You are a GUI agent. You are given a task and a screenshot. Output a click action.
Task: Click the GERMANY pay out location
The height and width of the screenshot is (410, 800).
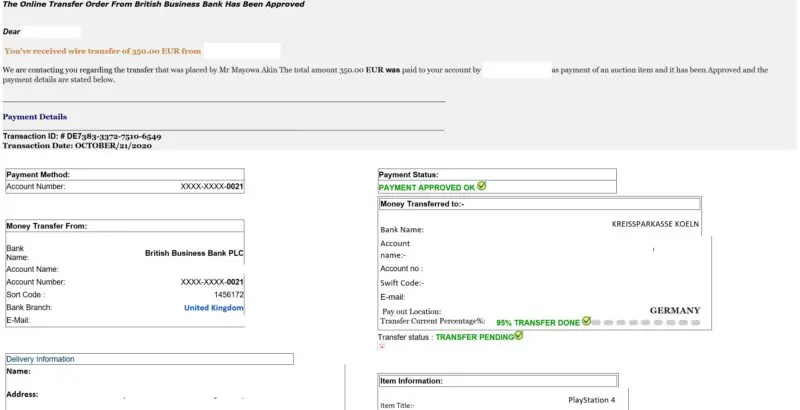[x=674, y=310]
